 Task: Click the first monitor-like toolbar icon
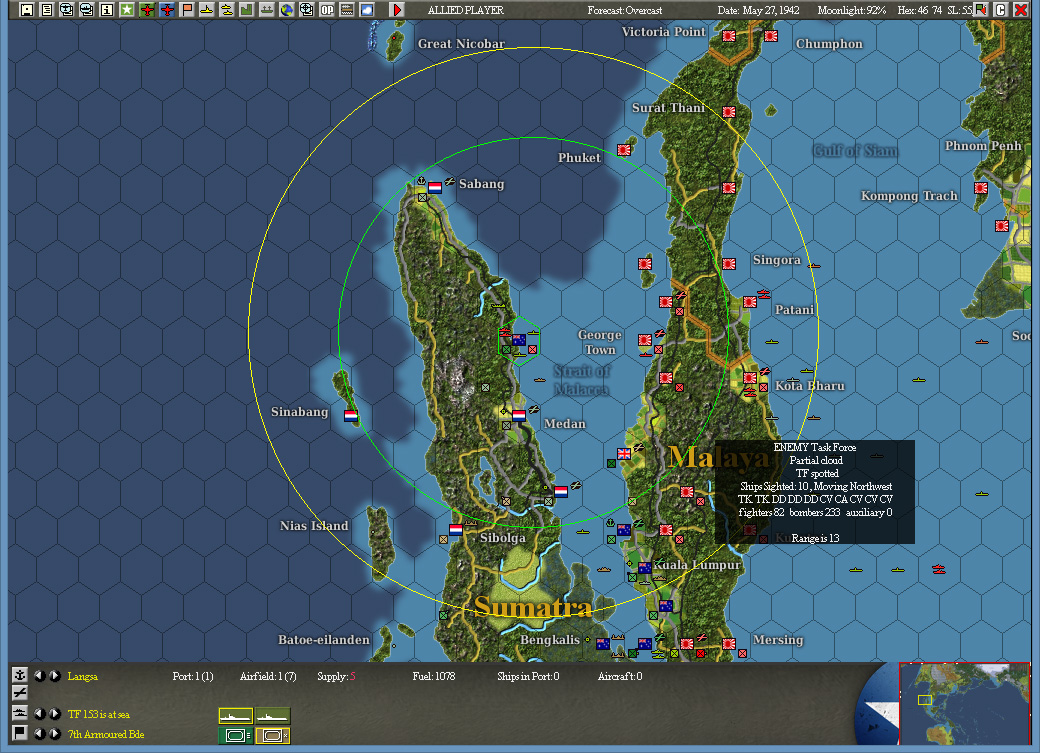(66, 9)
